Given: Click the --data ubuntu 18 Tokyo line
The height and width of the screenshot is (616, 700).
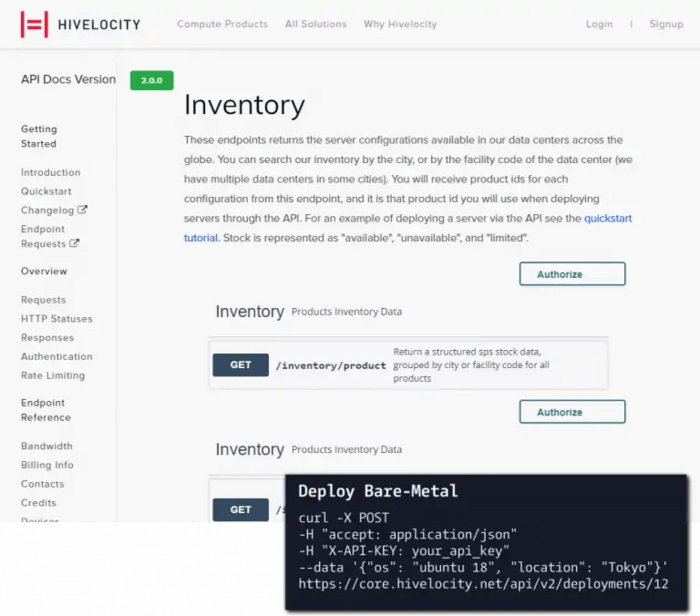Looking at the screenshot, I should [x=483, y=567].
